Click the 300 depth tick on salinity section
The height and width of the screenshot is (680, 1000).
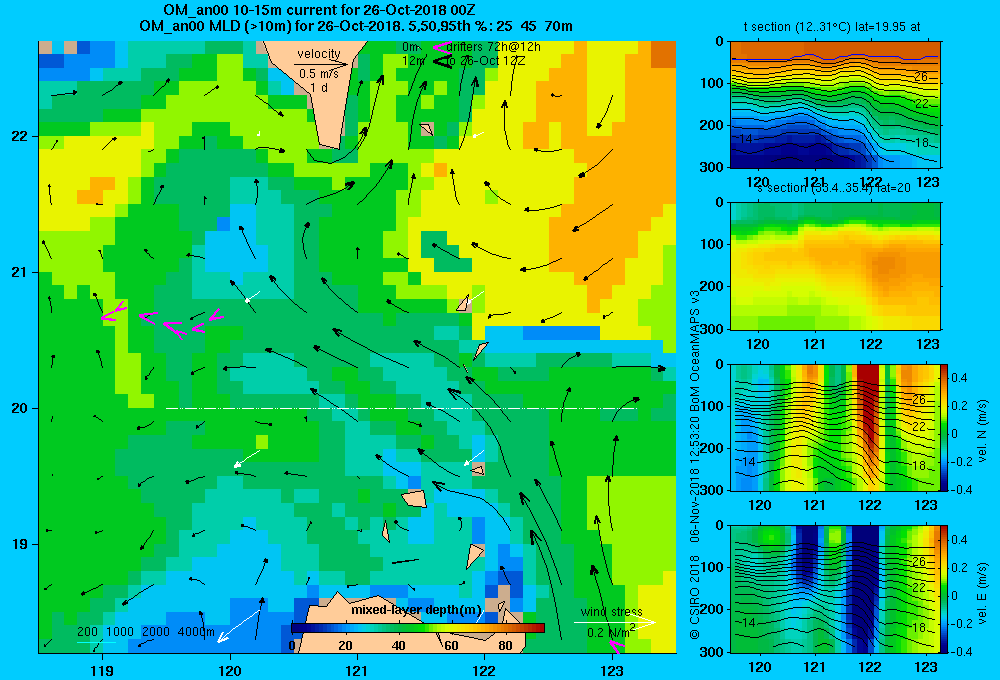click(714, 329)
